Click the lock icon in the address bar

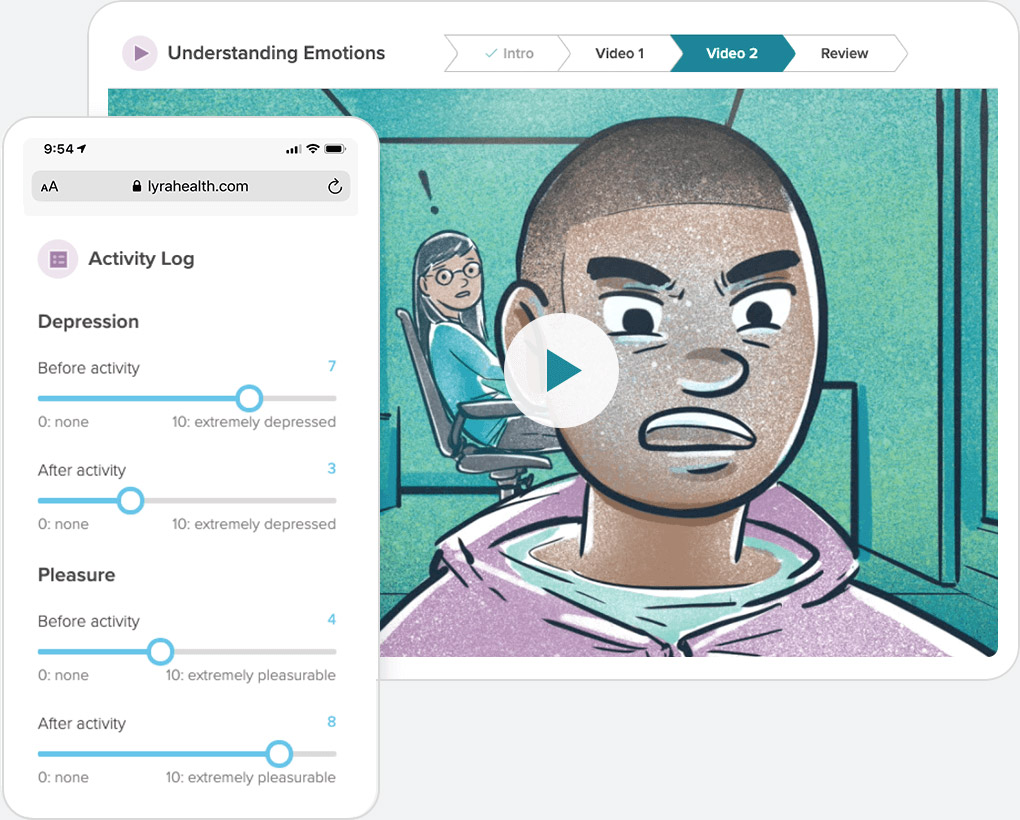pyautogui.click(x=137, y=186)
